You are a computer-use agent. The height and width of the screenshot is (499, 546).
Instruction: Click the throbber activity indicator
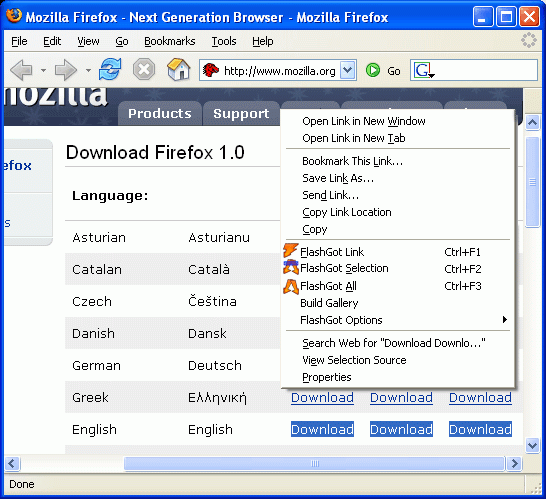529,40
